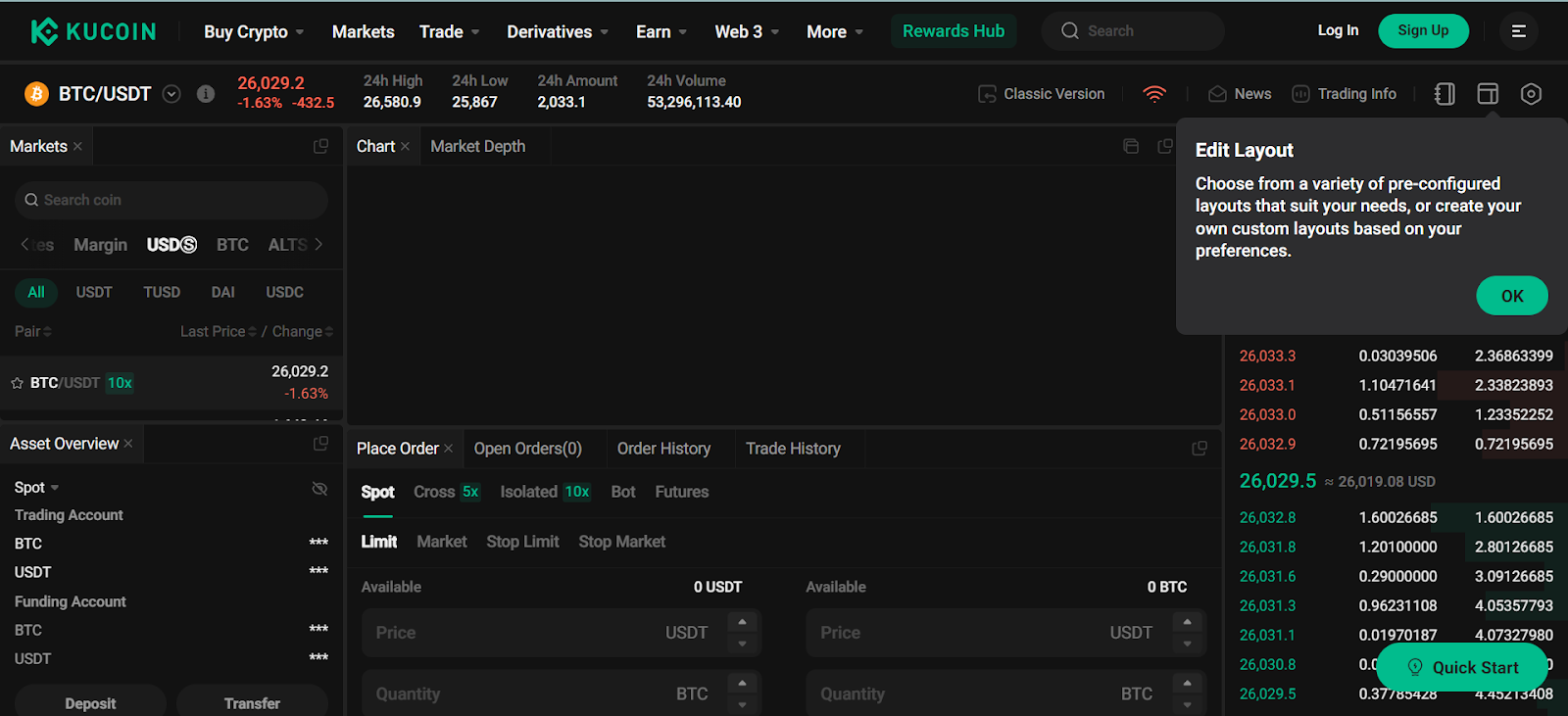Pop out the Chart panel

click(x=1165, y=146)
